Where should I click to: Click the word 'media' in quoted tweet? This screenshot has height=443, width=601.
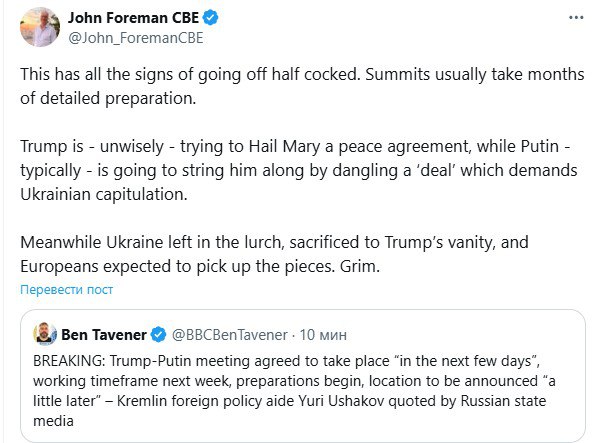(x=53, y=421)
